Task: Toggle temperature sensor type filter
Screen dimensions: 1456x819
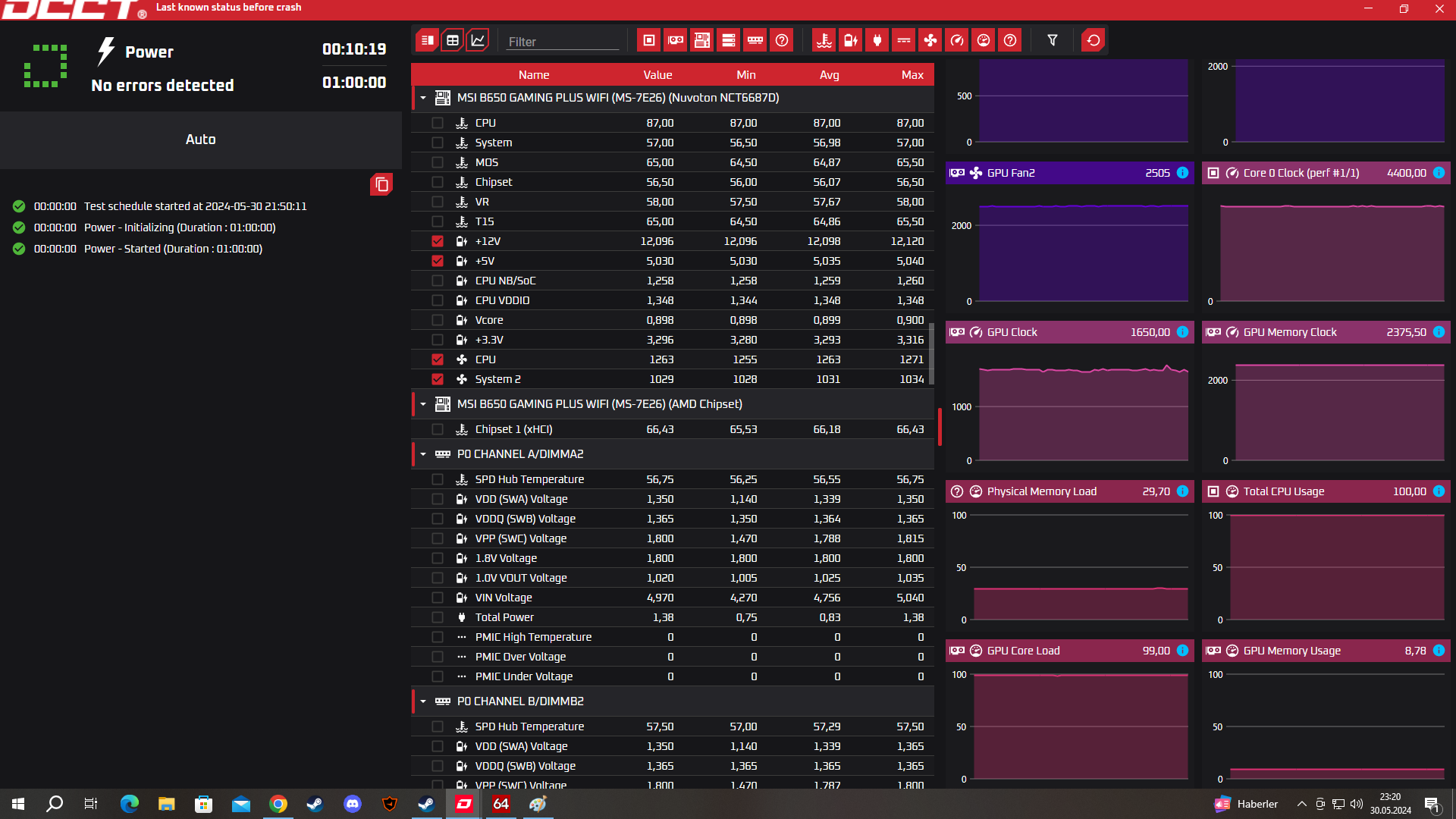Action: [x=824, y=40]
